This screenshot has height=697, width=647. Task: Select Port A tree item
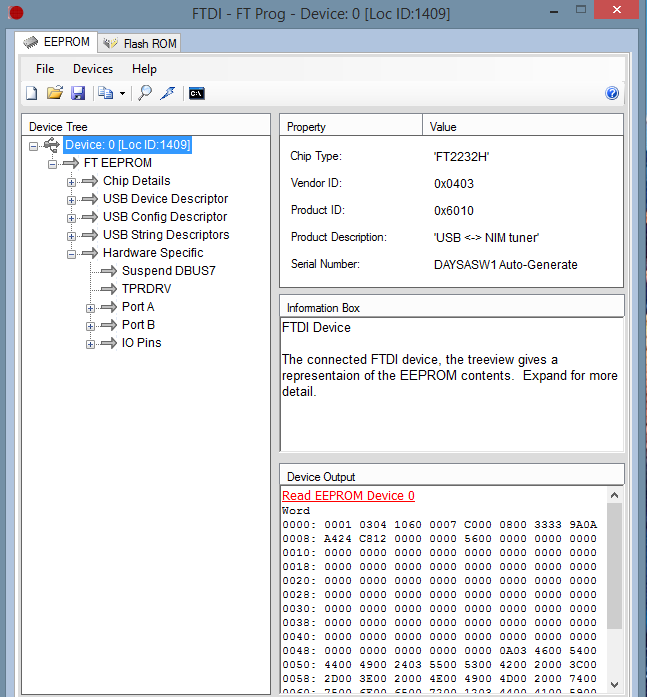(x=138, y=307)
